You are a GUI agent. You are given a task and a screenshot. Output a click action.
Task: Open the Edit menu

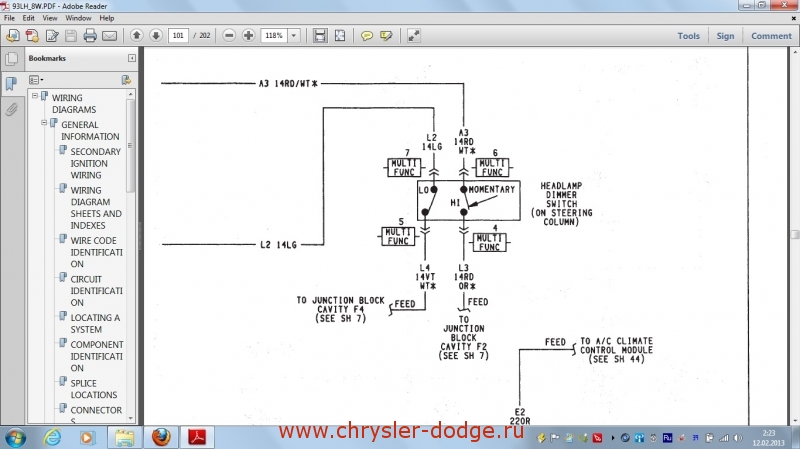coord(29,18)
